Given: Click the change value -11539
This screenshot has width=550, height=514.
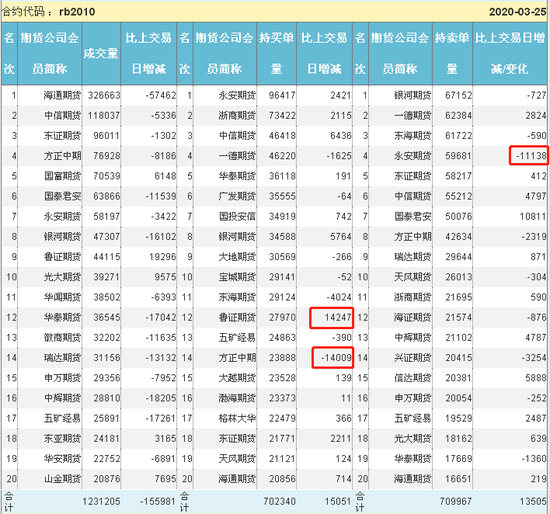Looking at the screenshot, I should click(161, 196).
